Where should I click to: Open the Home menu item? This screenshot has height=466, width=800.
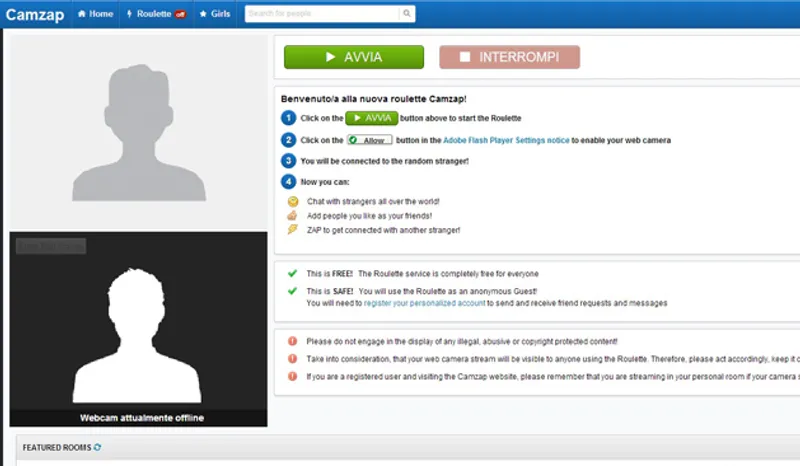tap(95, 14)
